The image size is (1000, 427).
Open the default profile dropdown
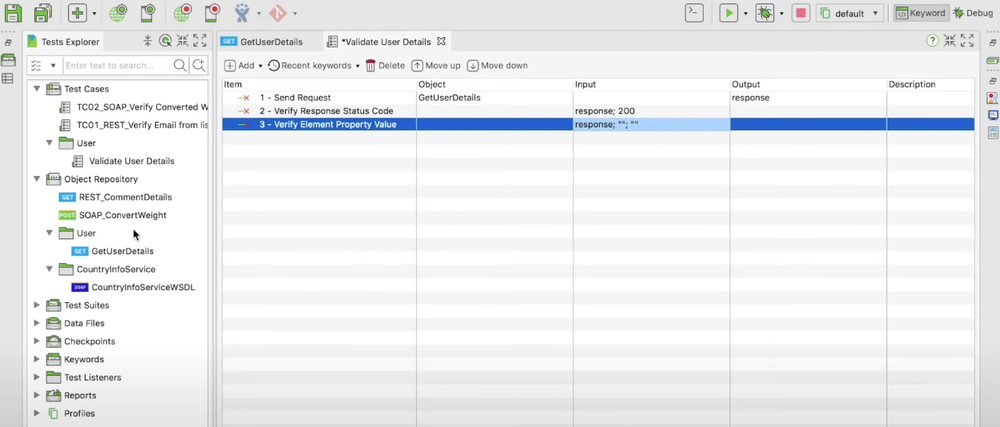[x=850, y=13]
